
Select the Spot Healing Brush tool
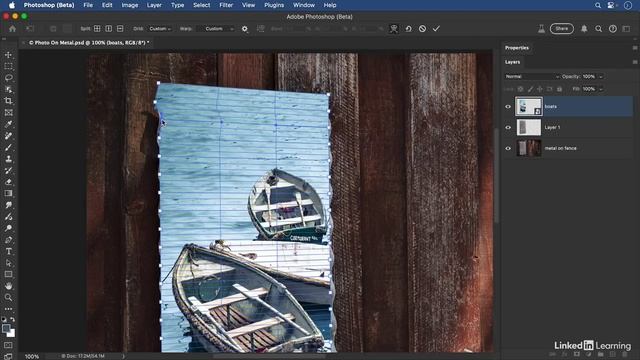click(8, 136)
